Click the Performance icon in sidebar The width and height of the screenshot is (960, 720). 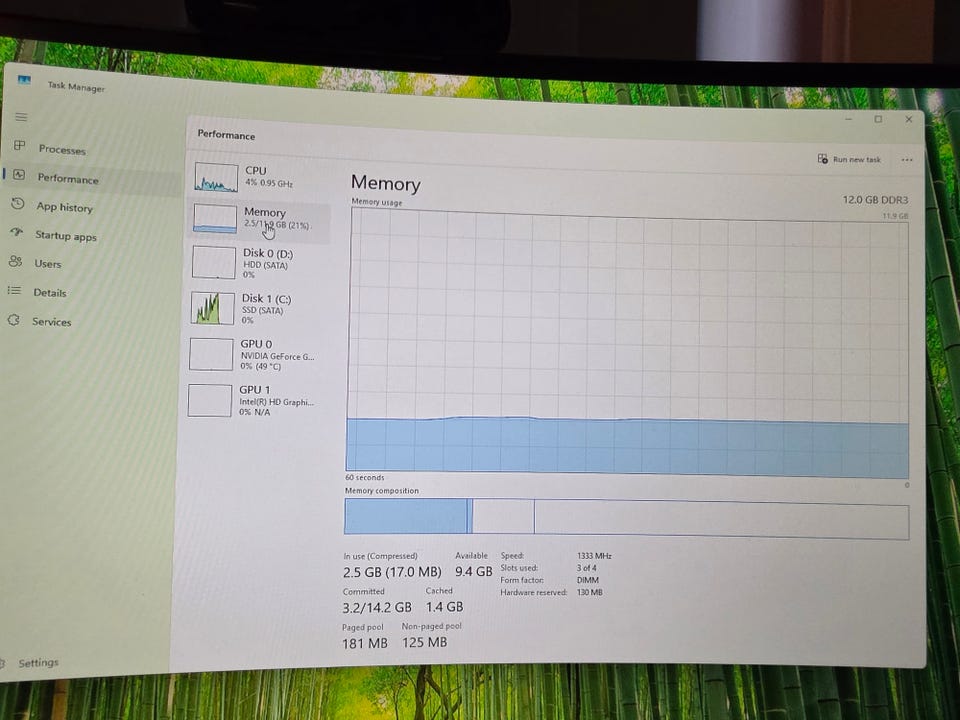tap(19, 175)
